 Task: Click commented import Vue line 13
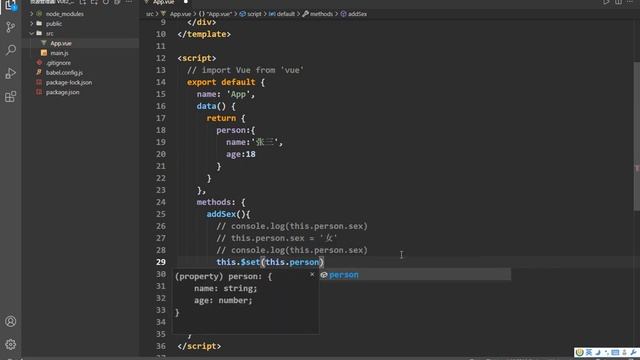click(x=245, y=70)
